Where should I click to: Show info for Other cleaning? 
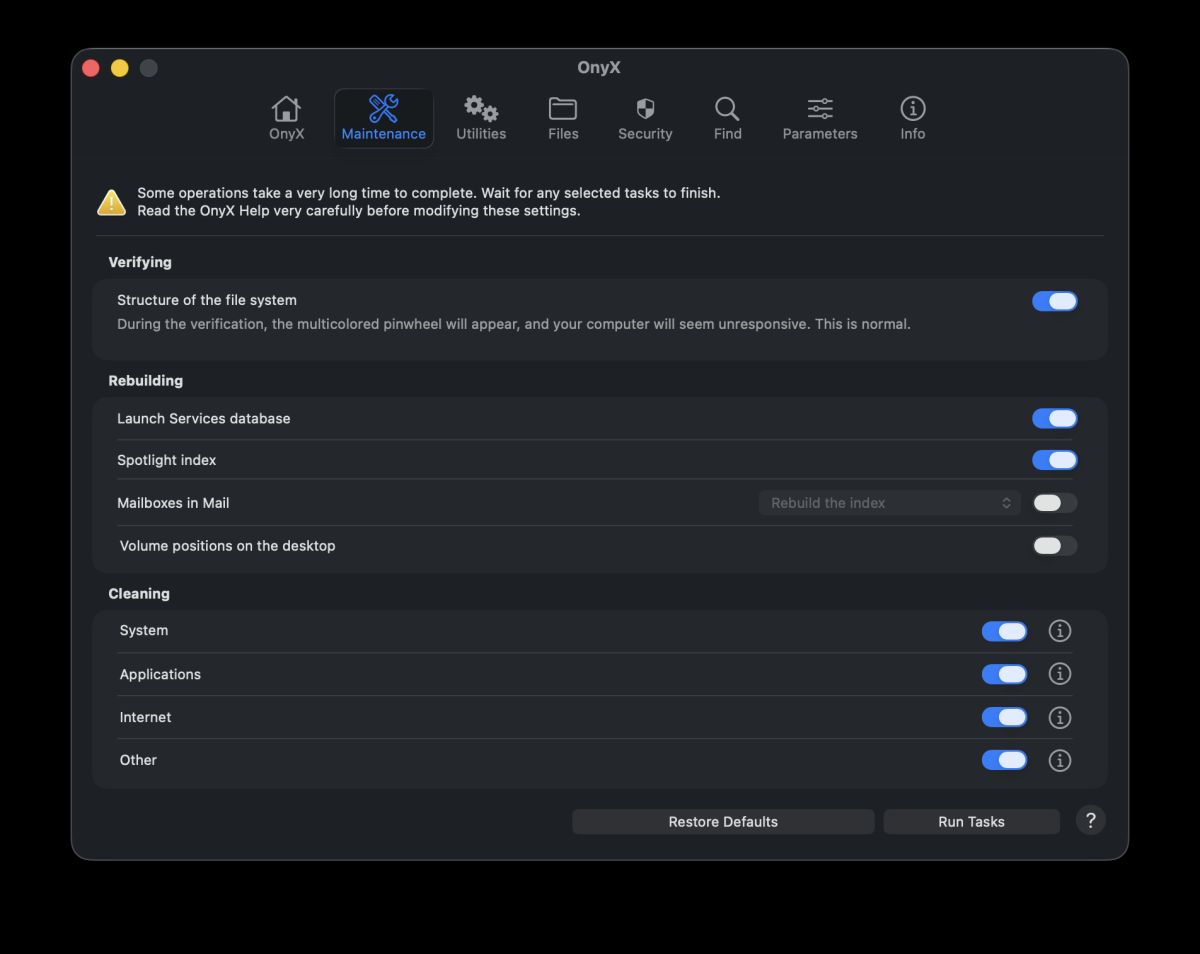coord(1060,760)
